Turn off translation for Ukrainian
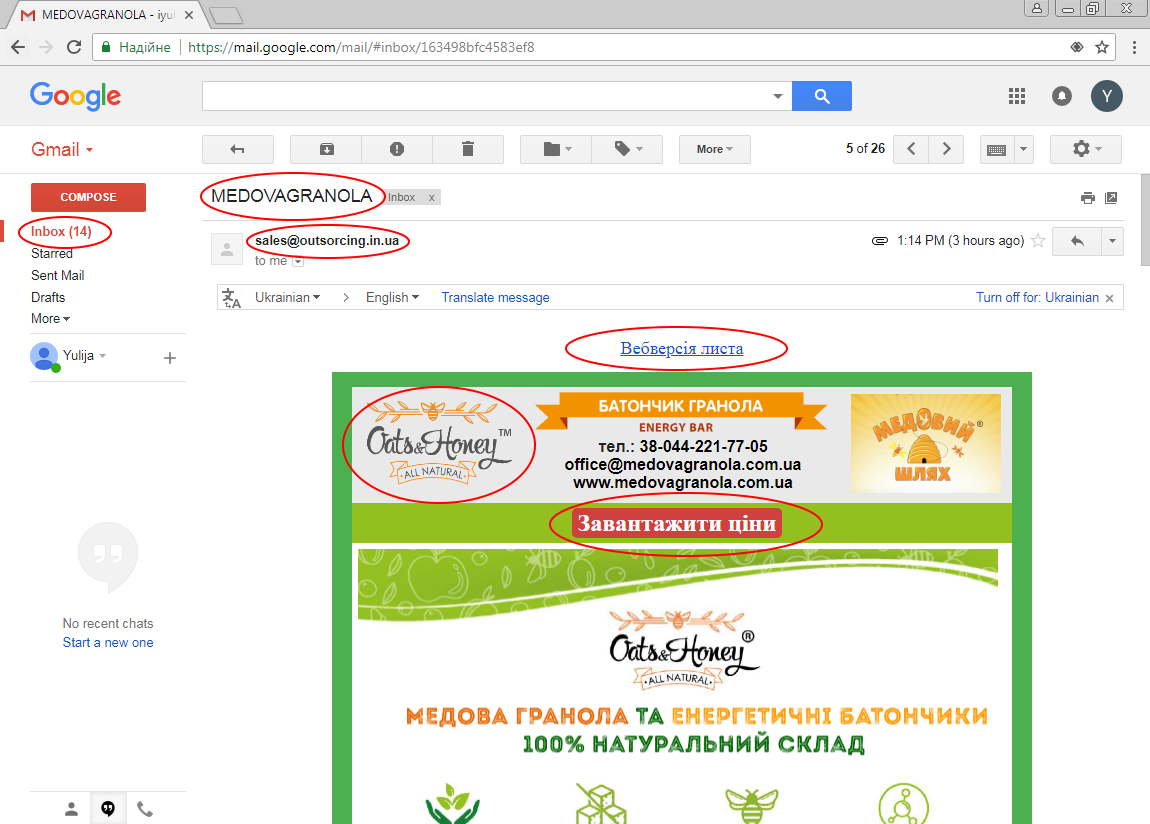 1037,297
